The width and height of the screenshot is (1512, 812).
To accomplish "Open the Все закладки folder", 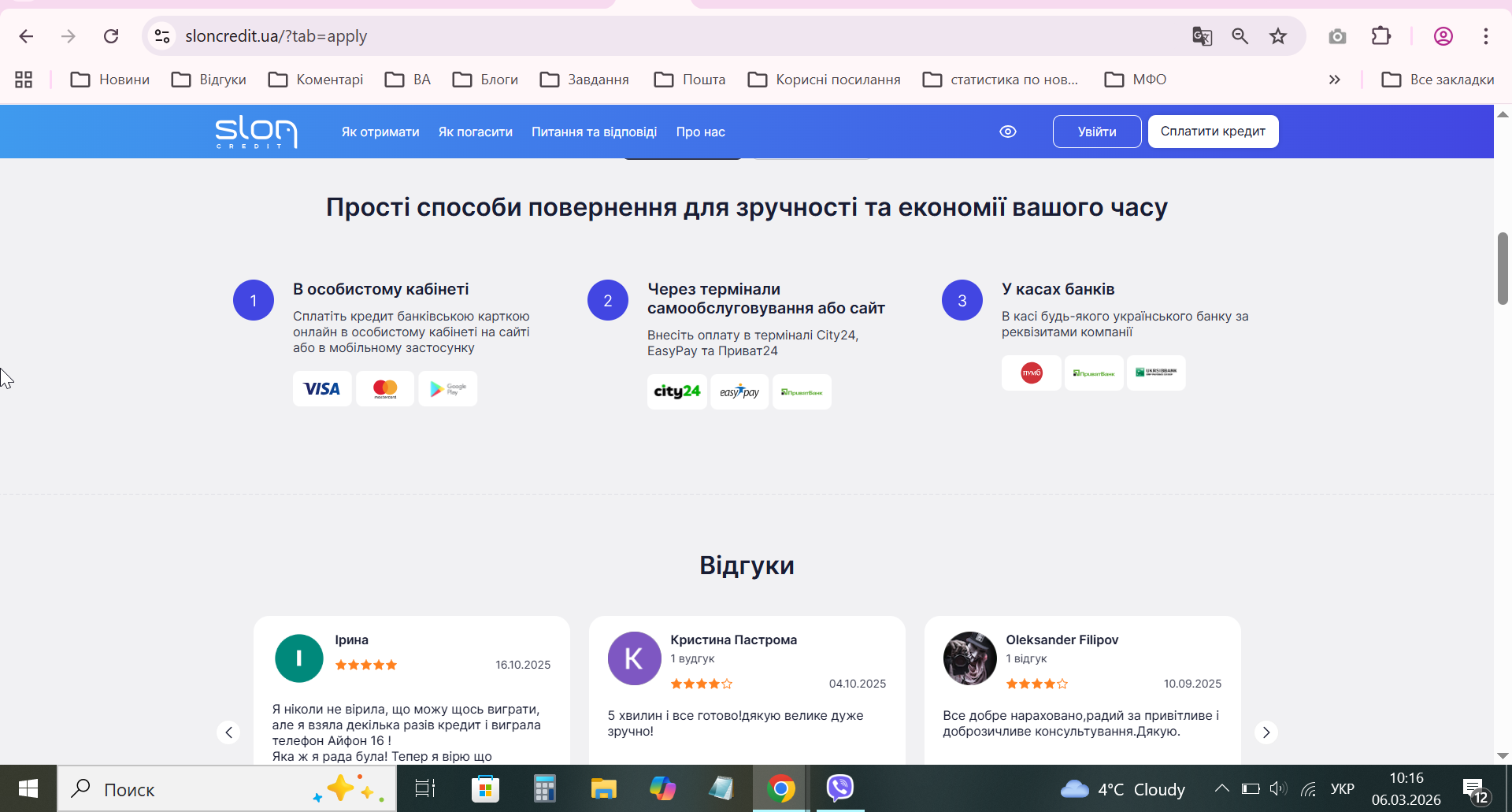I will pyautogui.click(x=1438, y=80).
